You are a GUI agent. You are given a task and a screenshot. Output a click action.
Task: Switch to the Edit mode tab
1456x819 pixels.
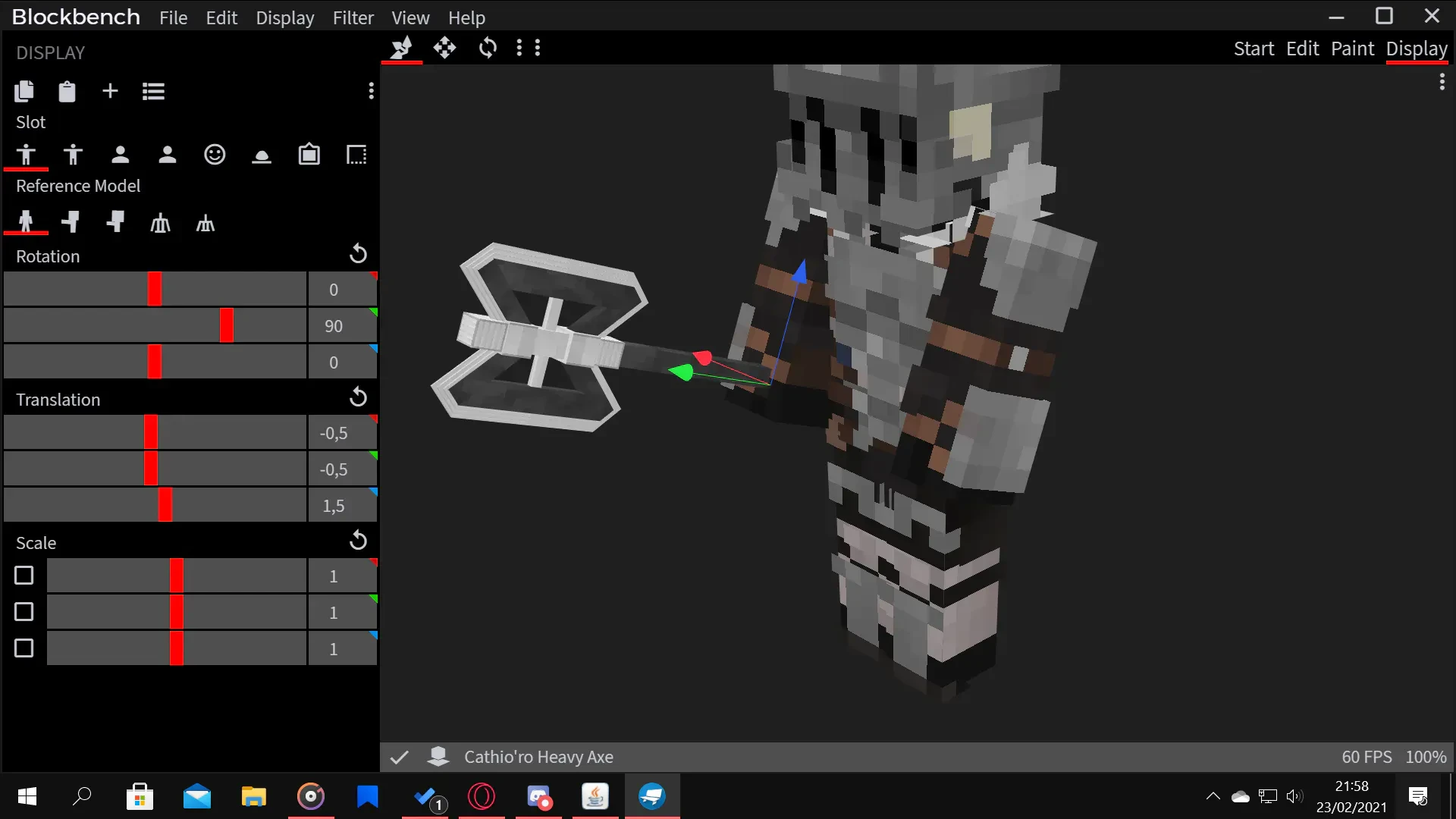pyautogui.click(x=1302, y=49)
